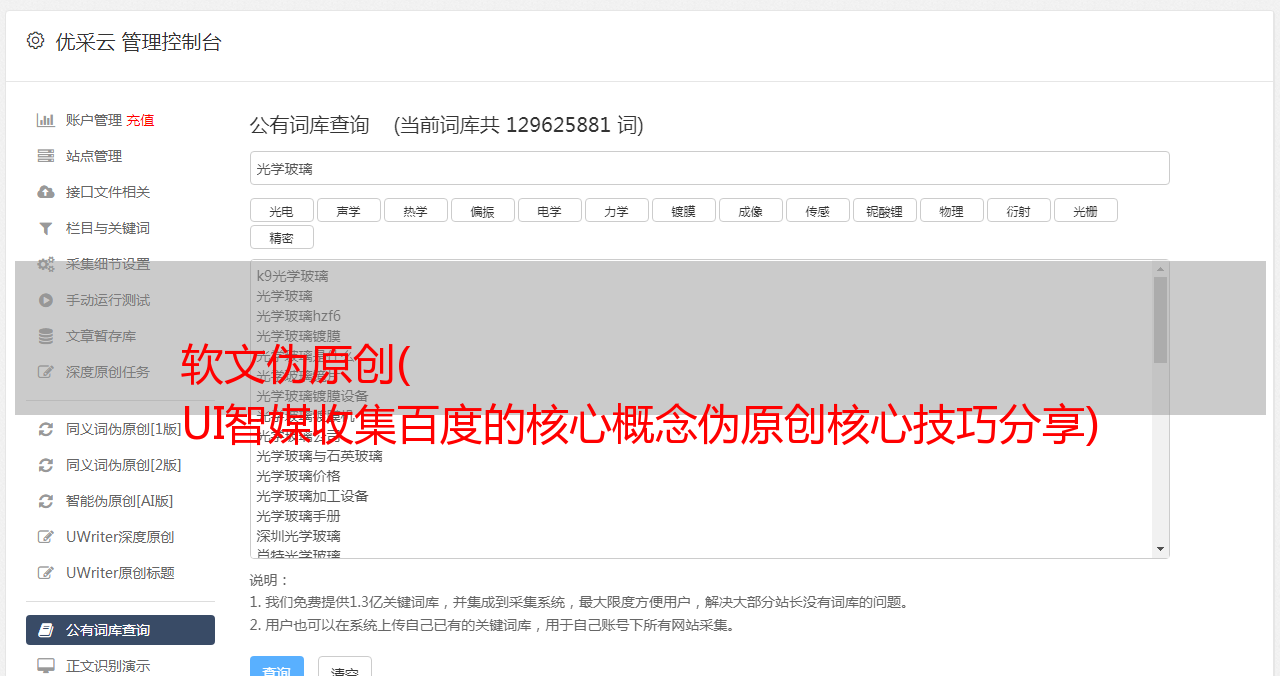The width and height of the screenshot is (1280, 676).
Task: Click the k9光学玻璃 row in results
Action: (292, 276)
